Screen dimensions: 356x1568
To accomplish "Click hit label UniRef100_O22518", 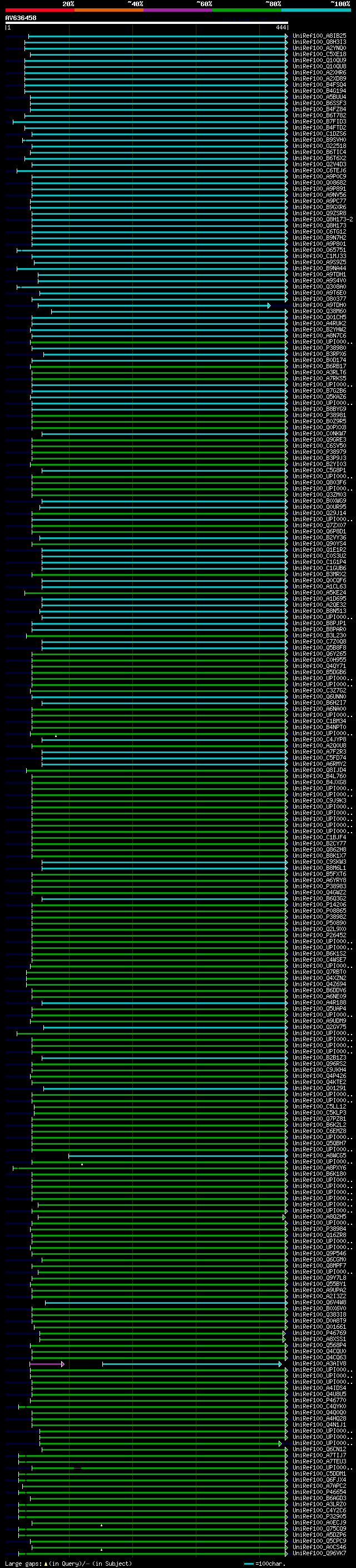I will click(x=319, y=146).
